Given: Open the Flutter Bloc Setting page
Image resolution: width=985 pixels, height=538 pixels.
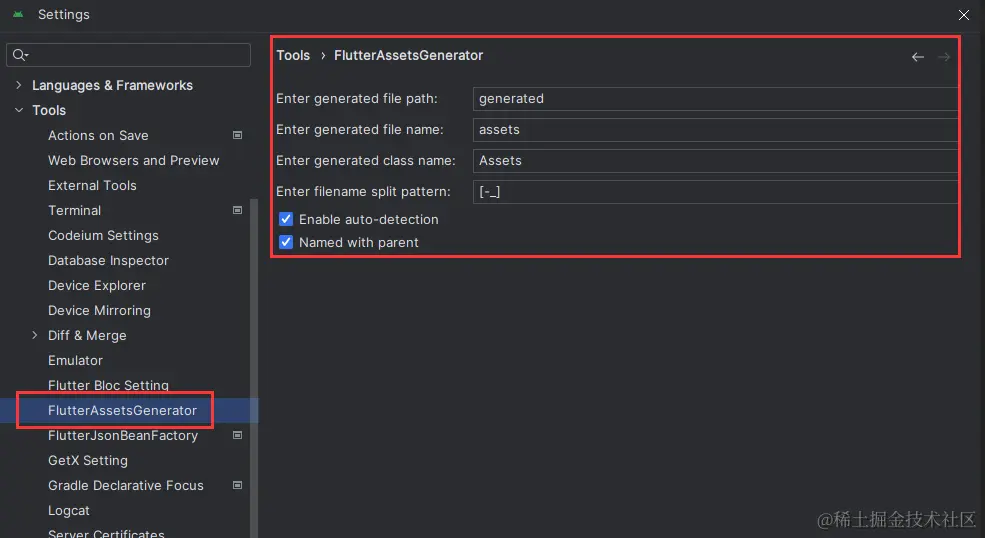Looking at the screenshot, I should coord(108,385).
